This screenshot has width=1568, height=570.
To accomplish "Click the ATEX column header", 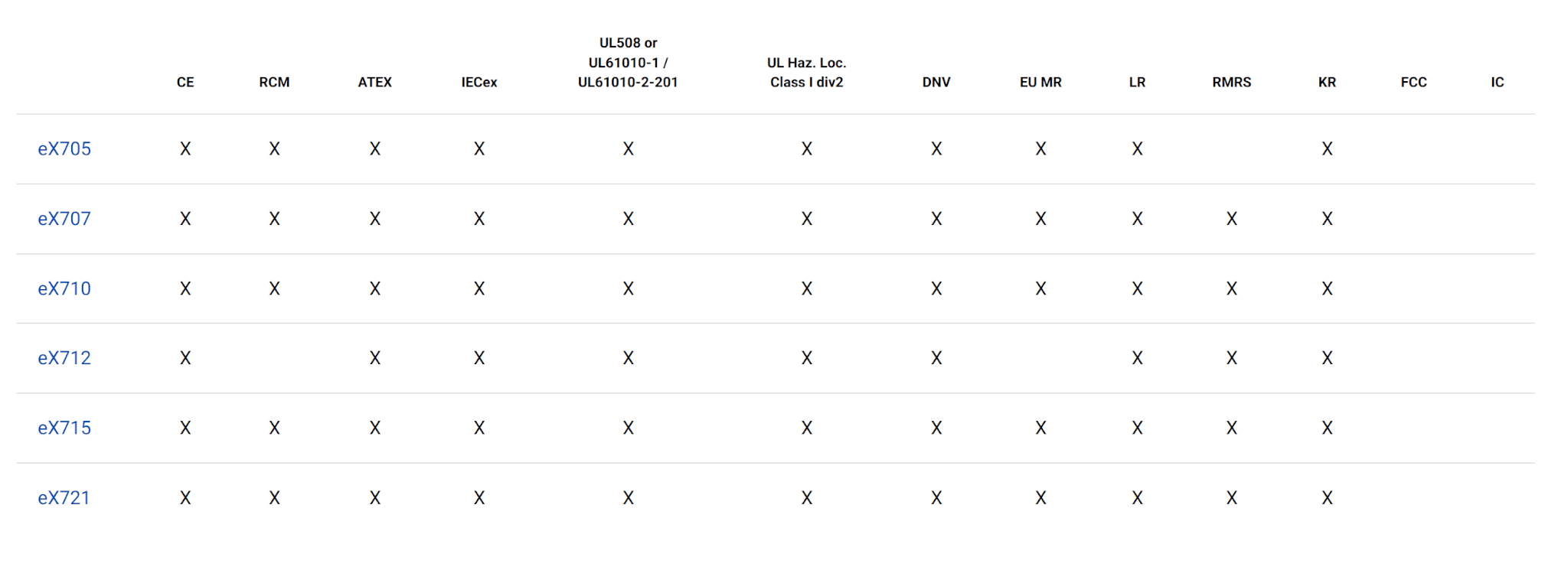I will (375, 83).
